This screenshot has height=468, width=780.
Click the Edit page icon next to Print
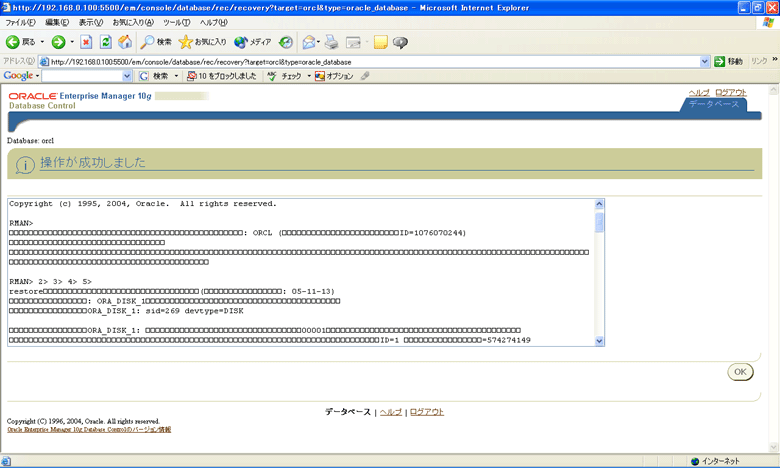click(x=353, y=43)
